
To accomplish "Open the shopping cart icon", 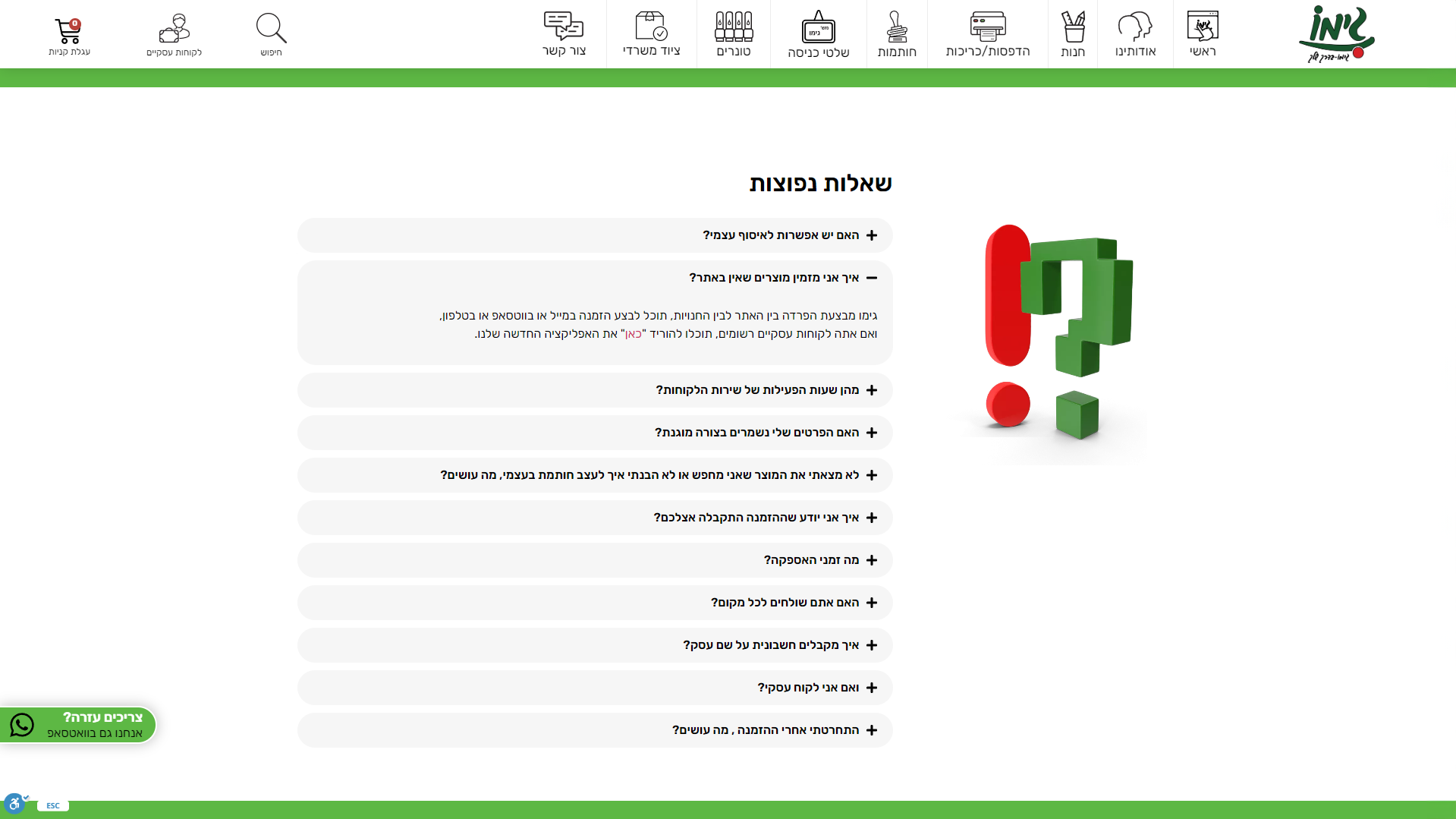I will [x=68, y=32].
